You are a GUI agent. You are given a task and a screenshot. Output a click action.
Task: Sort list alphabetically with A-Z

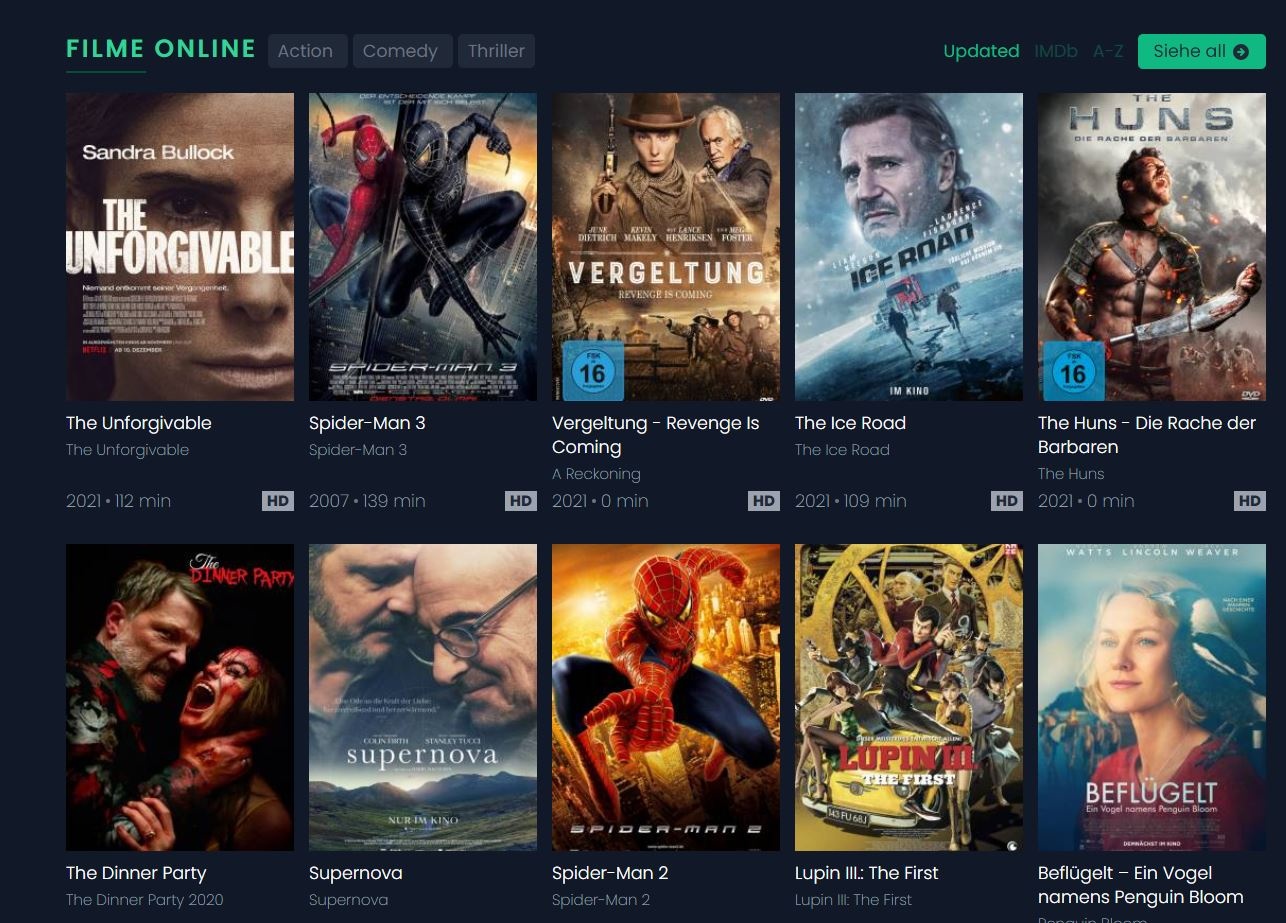[x=1108, y=51]
